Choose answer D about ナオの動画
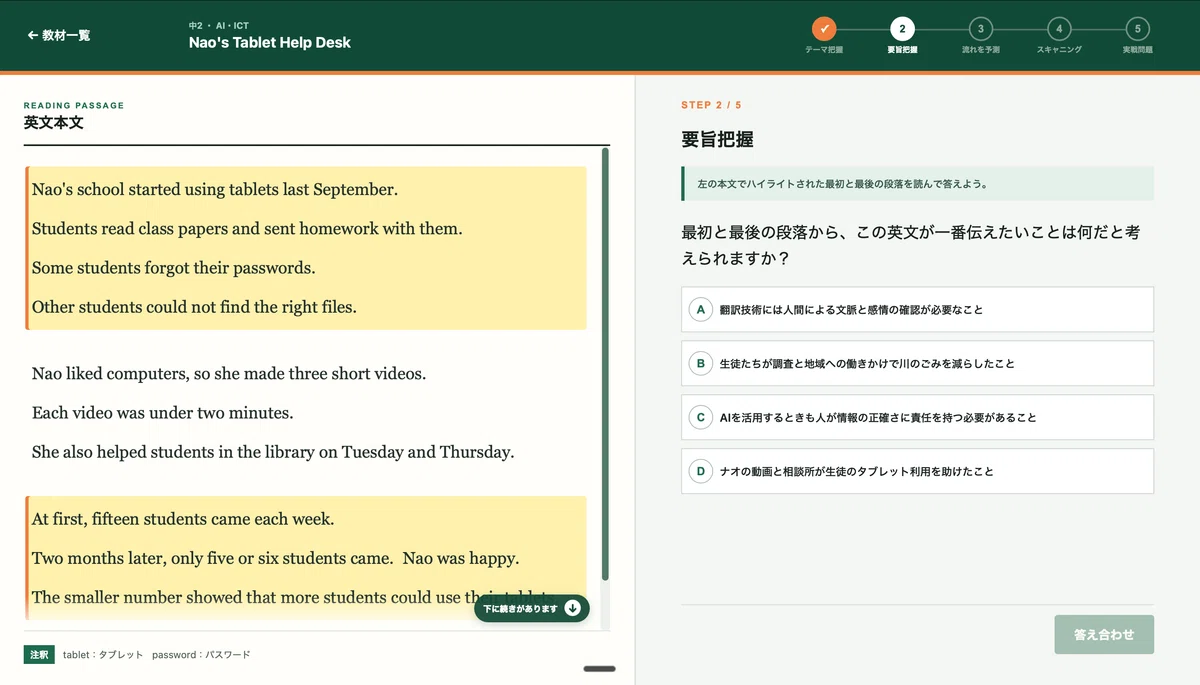 [x=917, y=471]
